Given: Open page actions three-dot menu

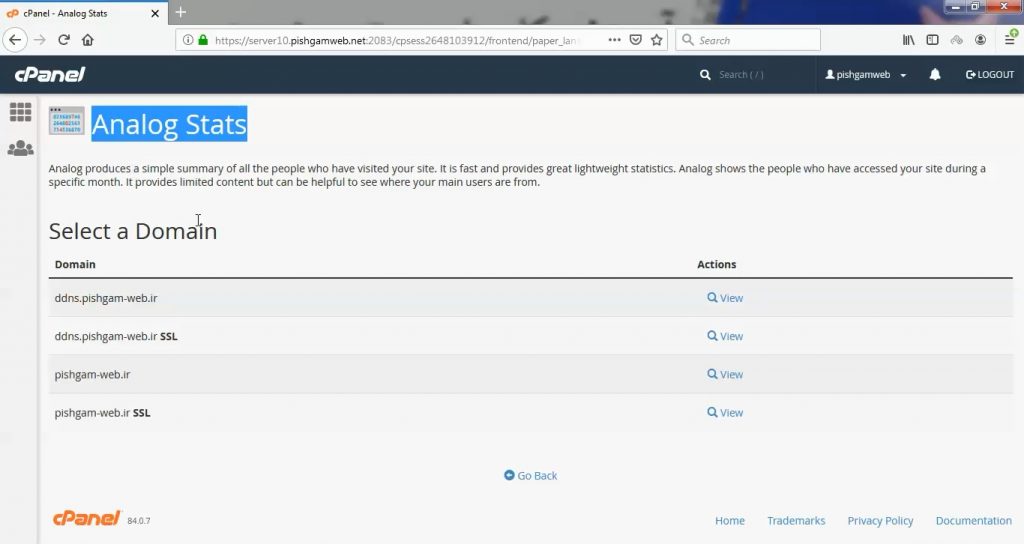Looking at the screenshot, I should pos(615,40).
